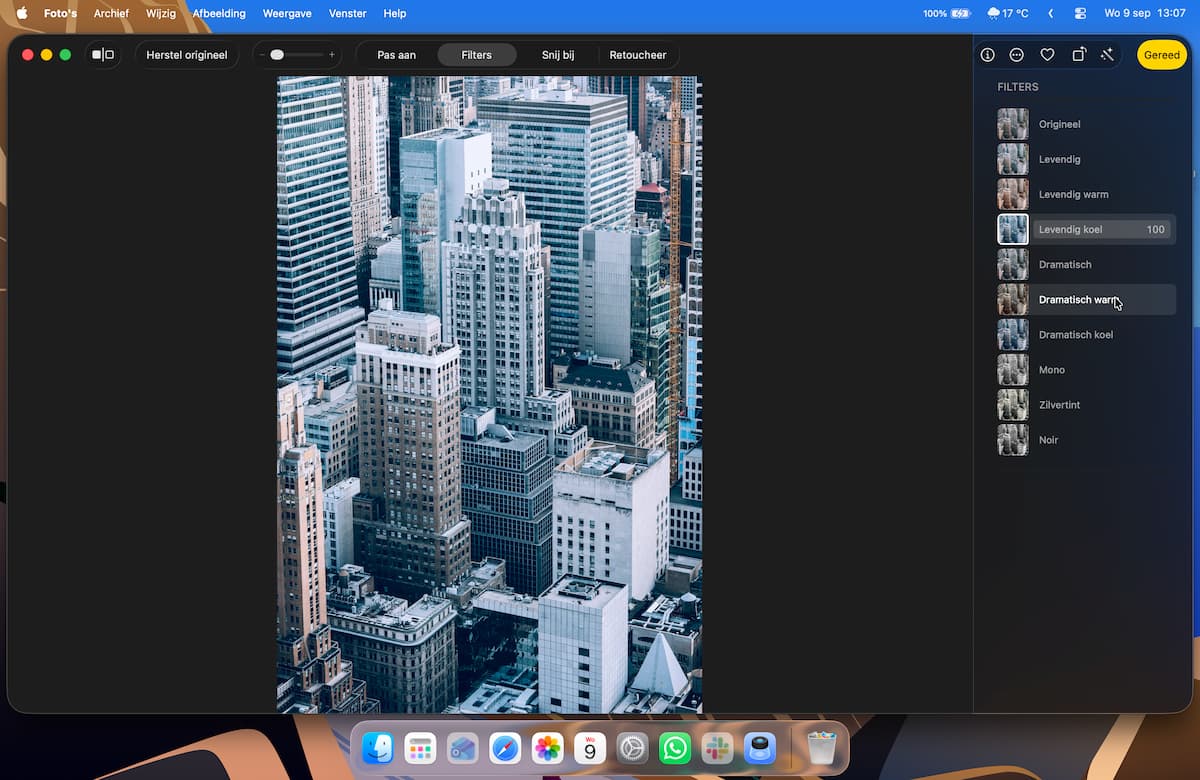Viewport: 1200px width, 780px height.
Task: Mark photo as favorite with heart icon
Action: point(1047,55)
